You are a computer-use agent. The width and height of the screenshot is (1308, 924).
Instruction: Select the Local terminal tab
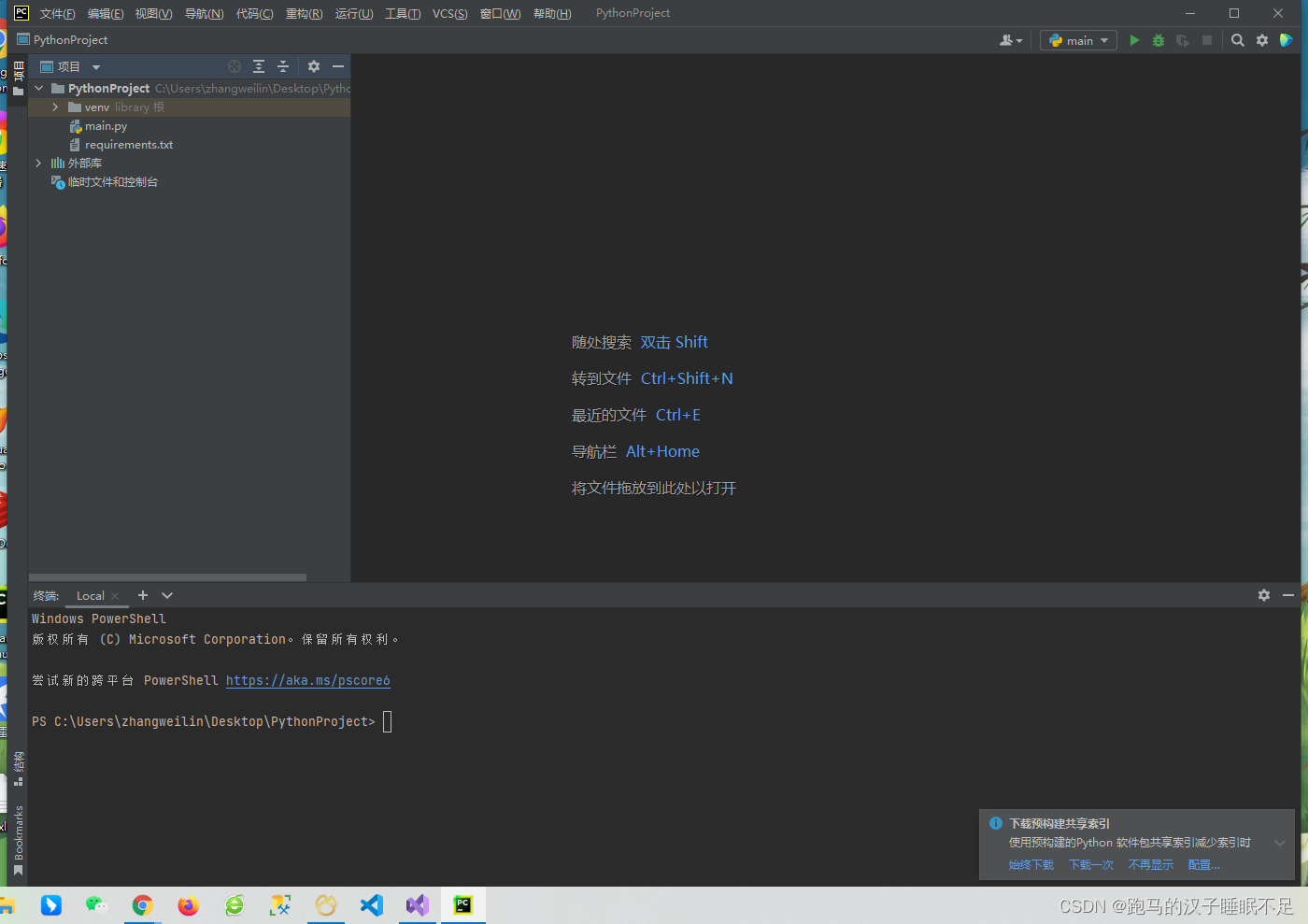[x=91, y=596]
